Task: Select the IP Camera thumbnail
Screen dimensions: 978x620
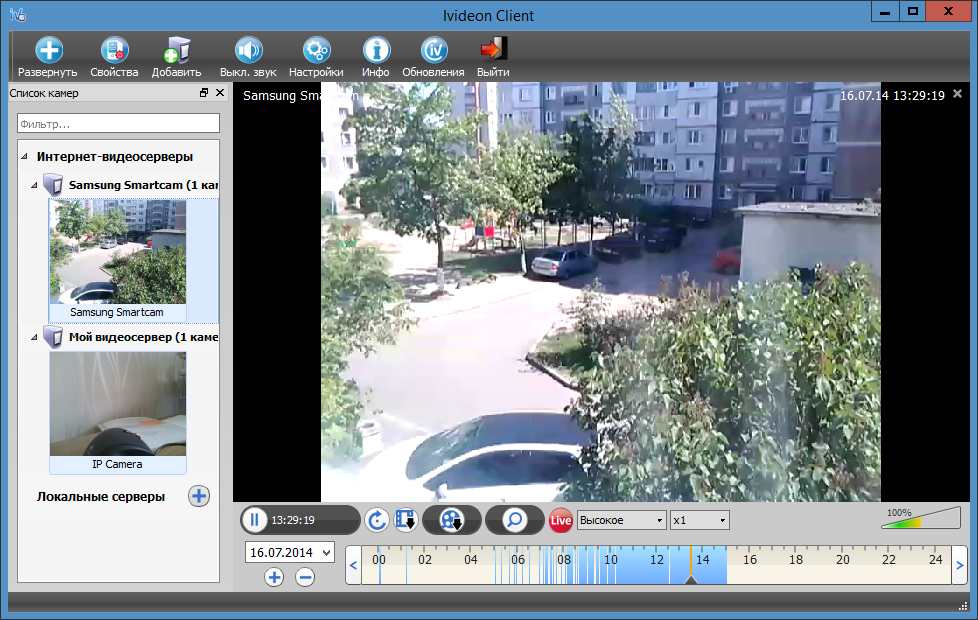Action: 118,404
